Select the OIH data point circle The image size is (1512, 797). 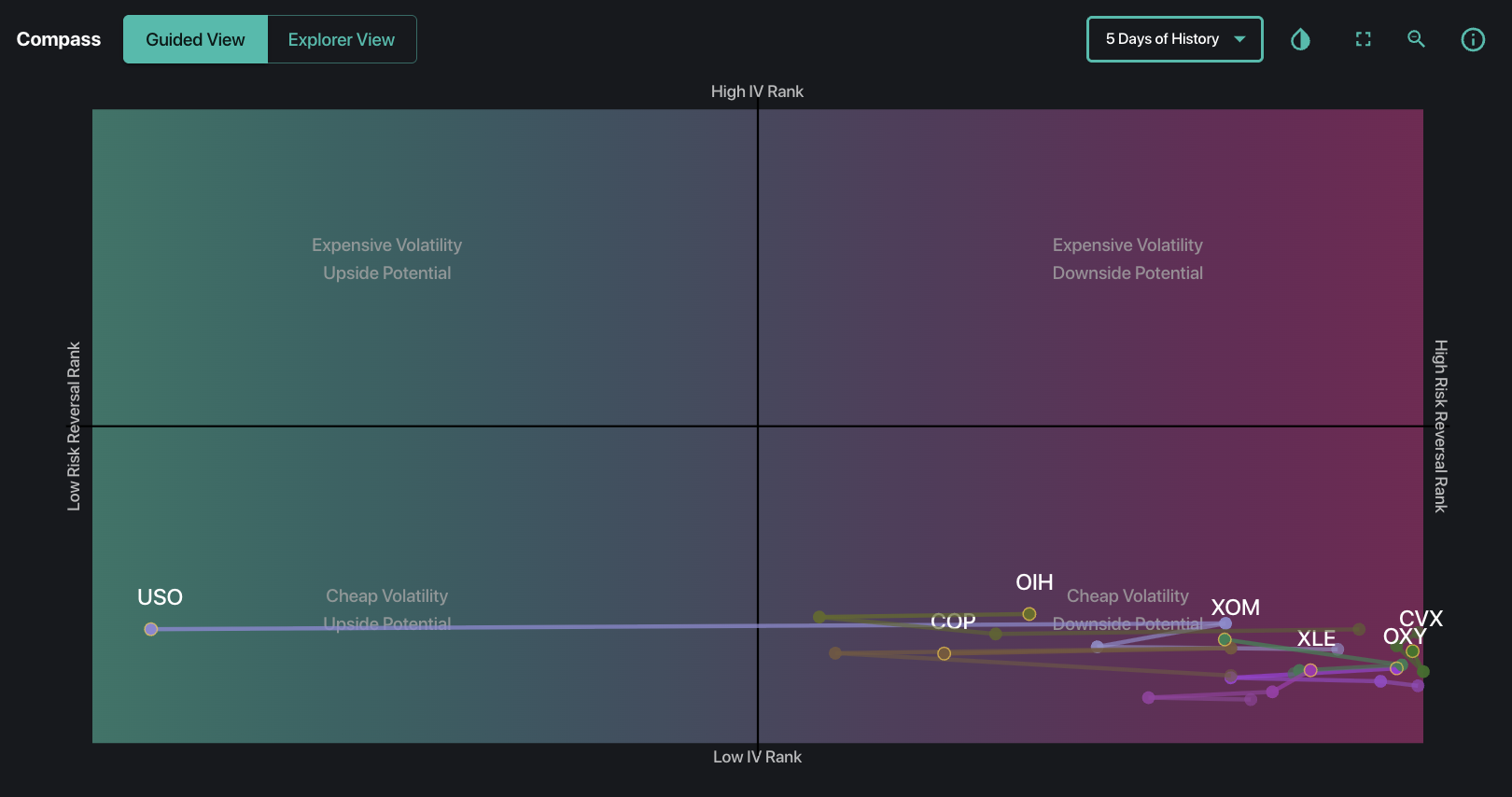point(1029,614)
